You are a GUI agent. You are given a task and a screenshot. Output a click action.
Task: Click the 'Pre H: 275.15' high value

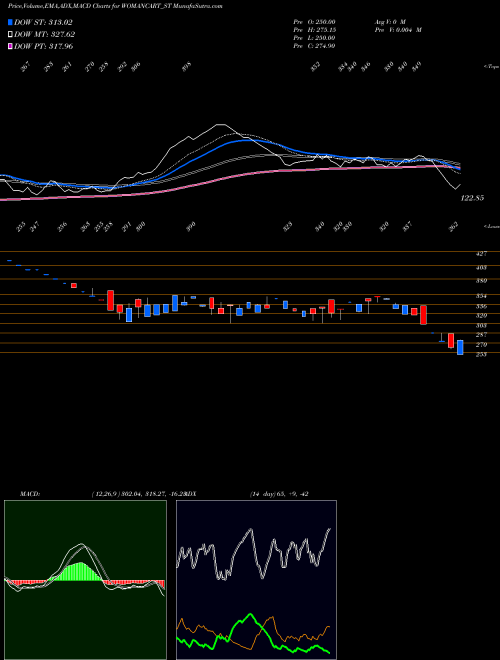tap(314, 30)
